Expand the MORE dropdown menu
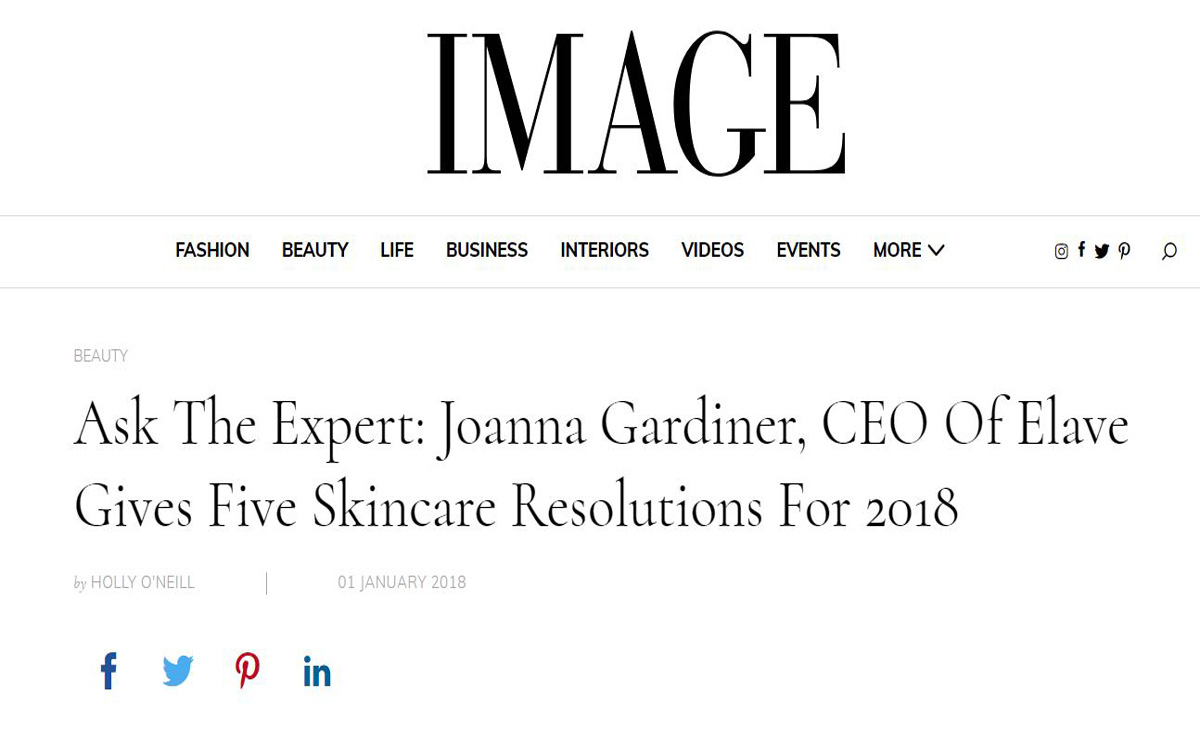This screenshot has height=730, width=1200. tap(908, 250)
